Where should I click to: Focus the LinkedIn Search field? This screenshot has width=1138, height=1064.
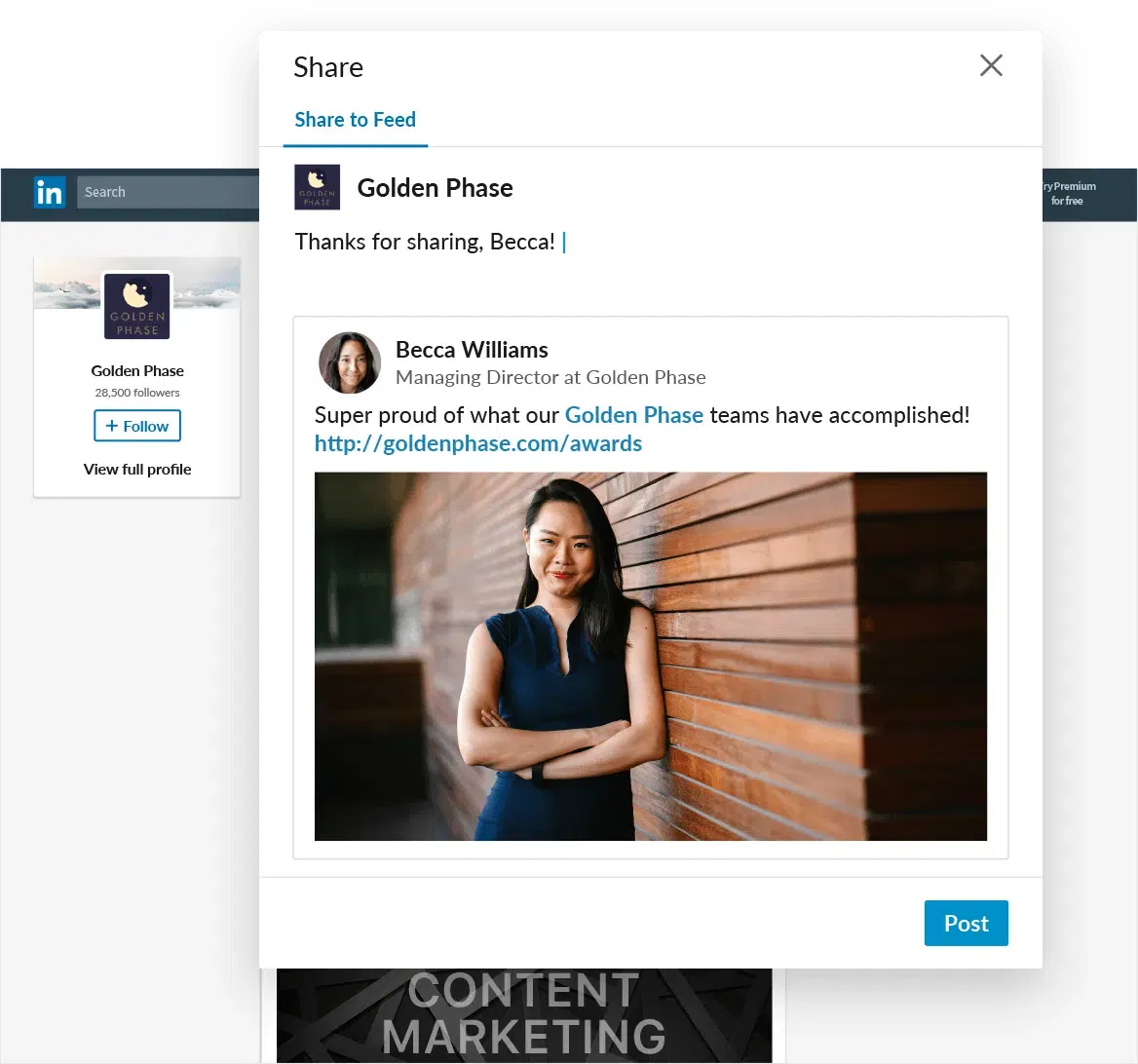166,192
